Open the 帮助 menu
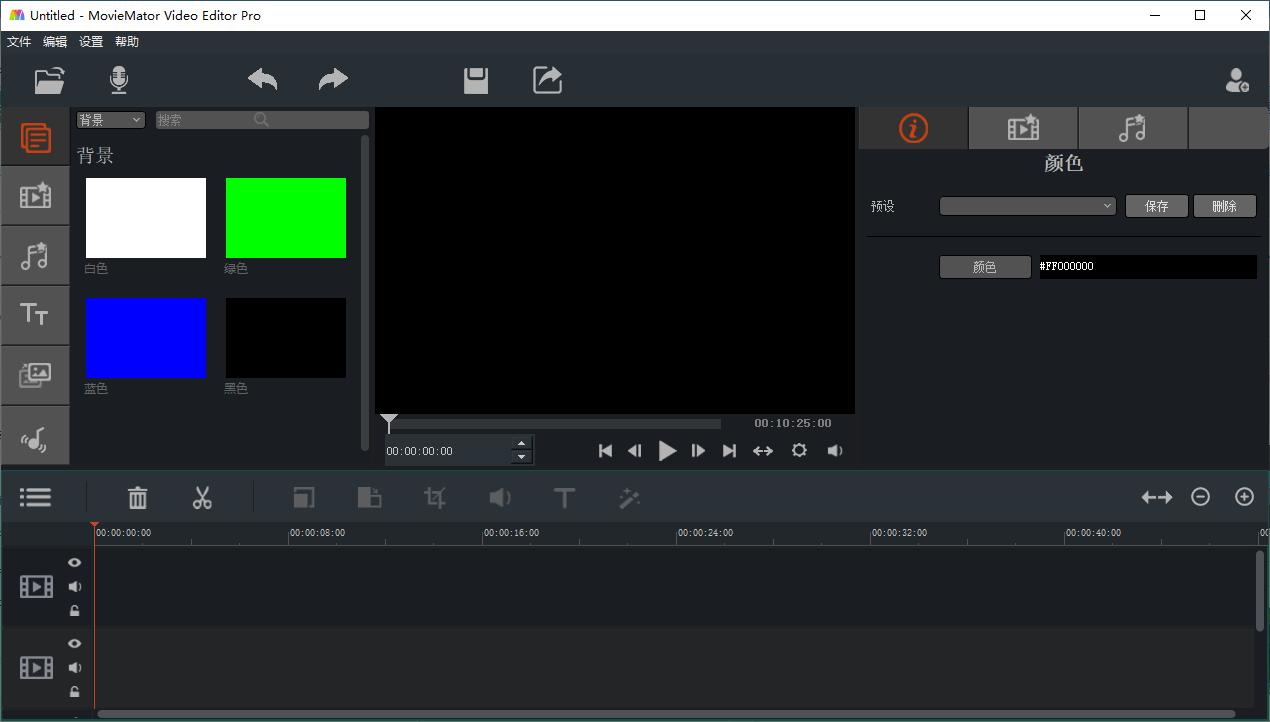1270x722 pixels. (127, 42)
